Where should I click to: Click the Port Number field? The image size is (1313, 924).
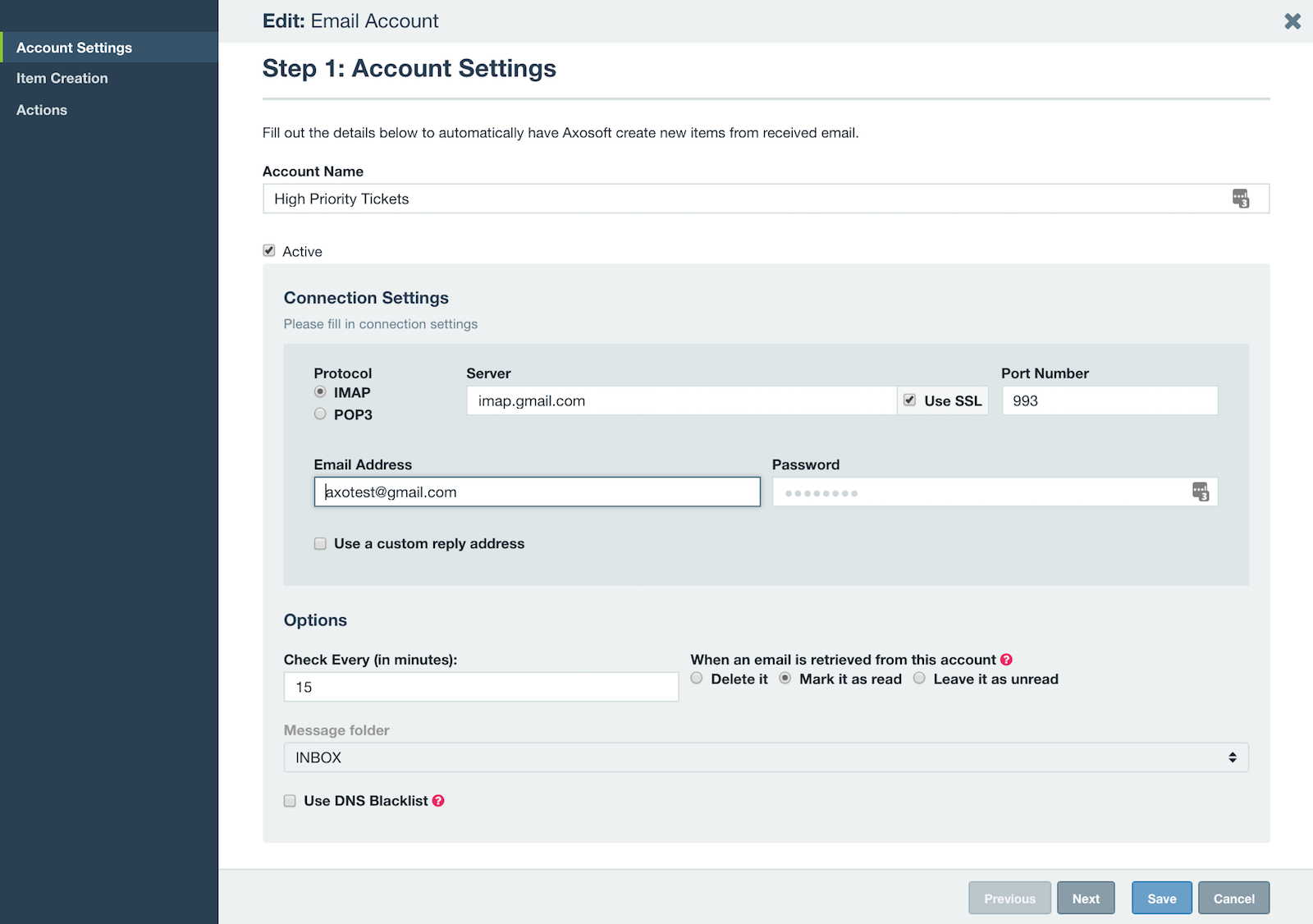(x=1109, y=400)
